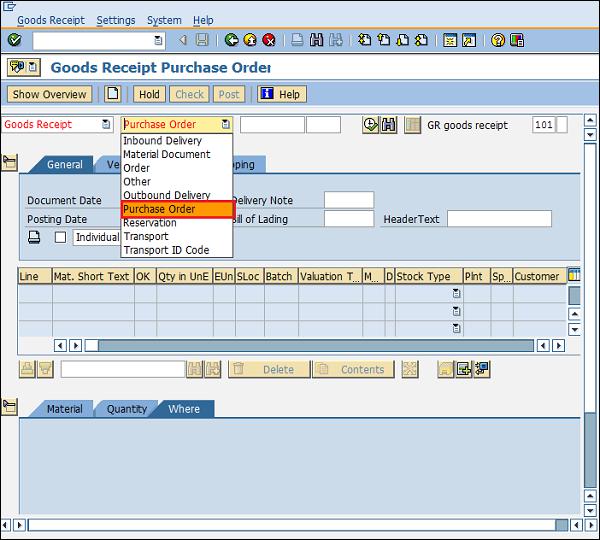Click the red Cancel icon in toolbar

tap(268, 40)
